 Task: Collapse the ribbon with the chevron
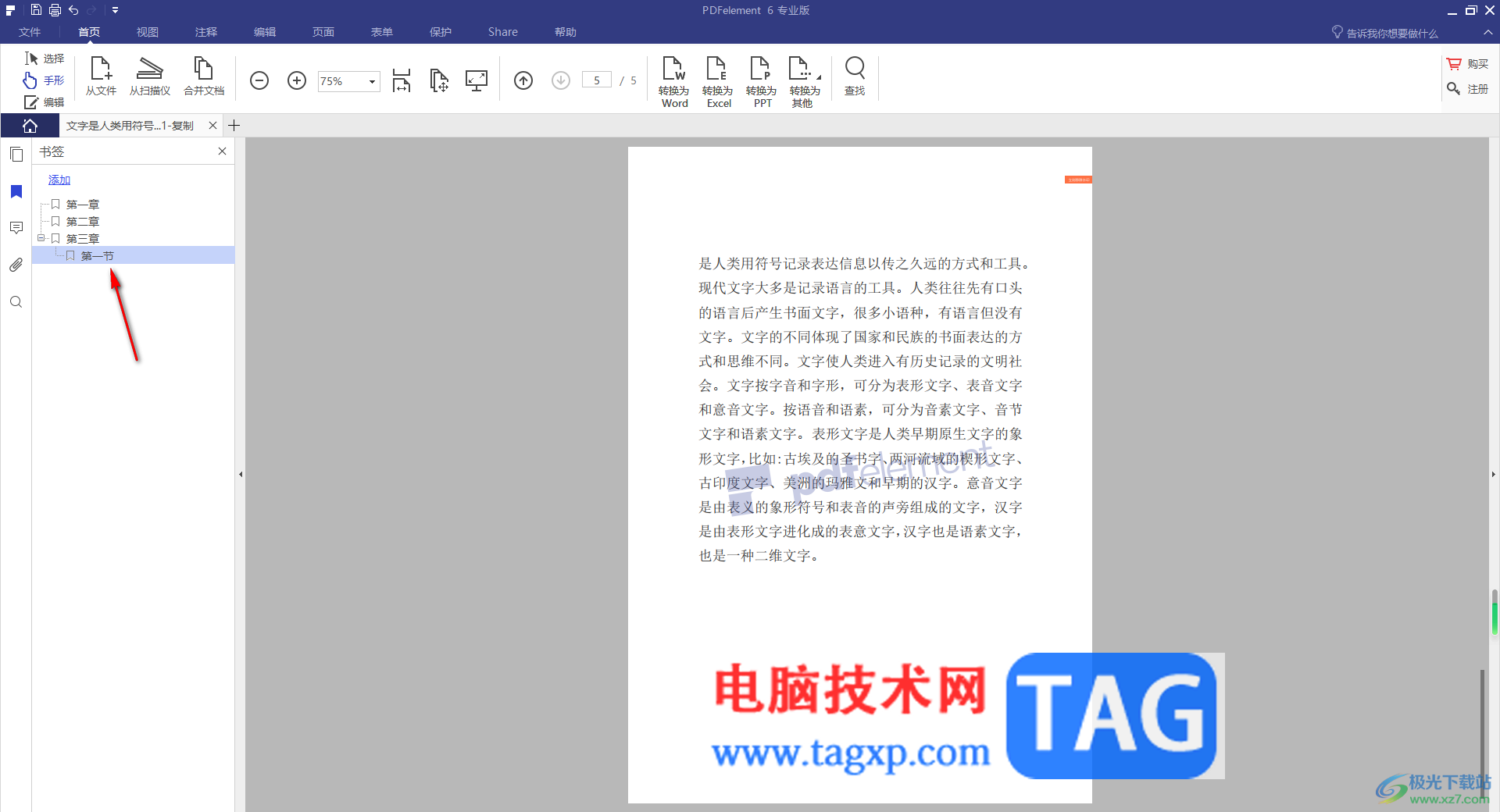[1487, 33]
